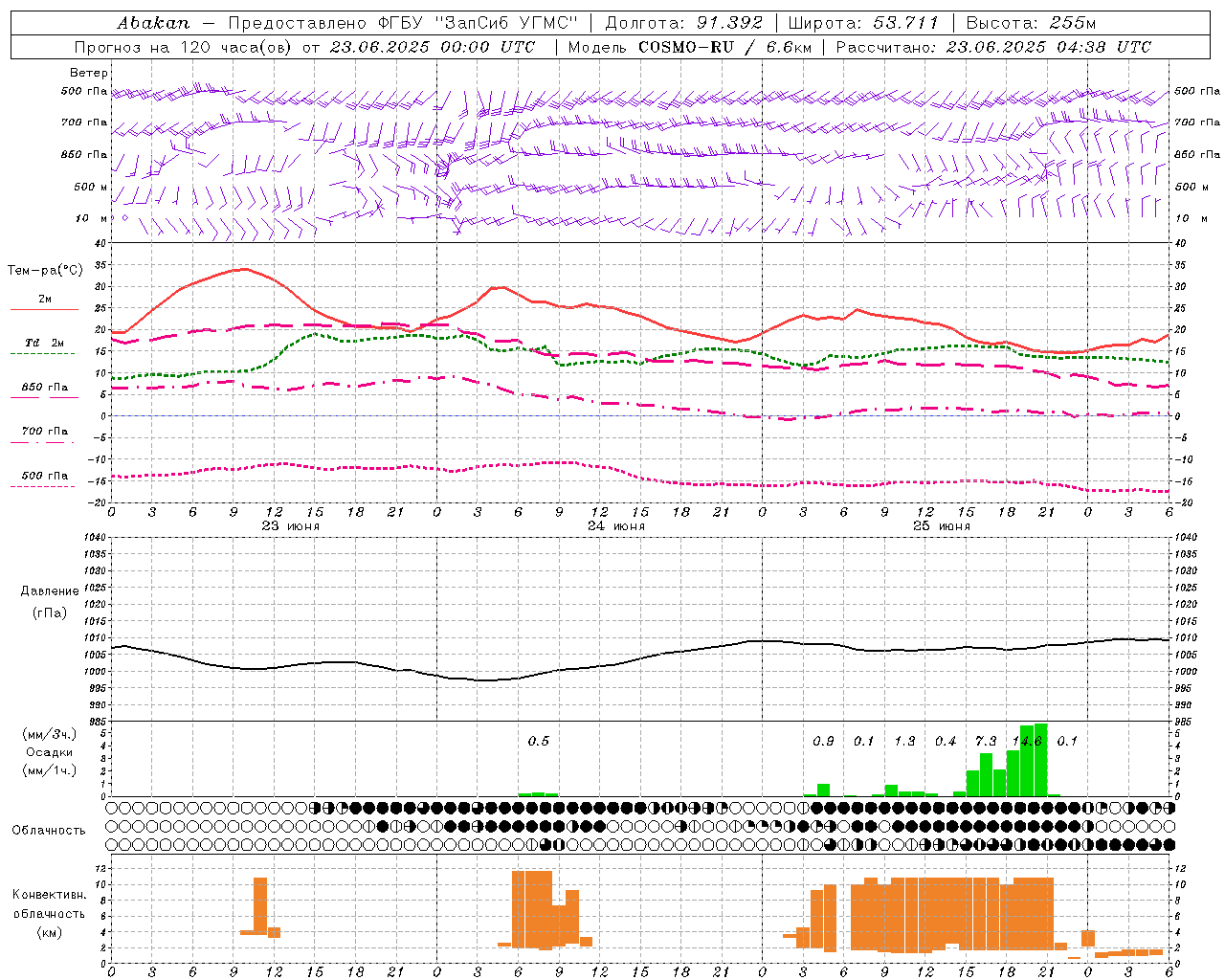1225x980 pixels.
Task: Select the 'Td 2м' dew point legend entry
Action: pyautogui.click(x=45, y=343)
